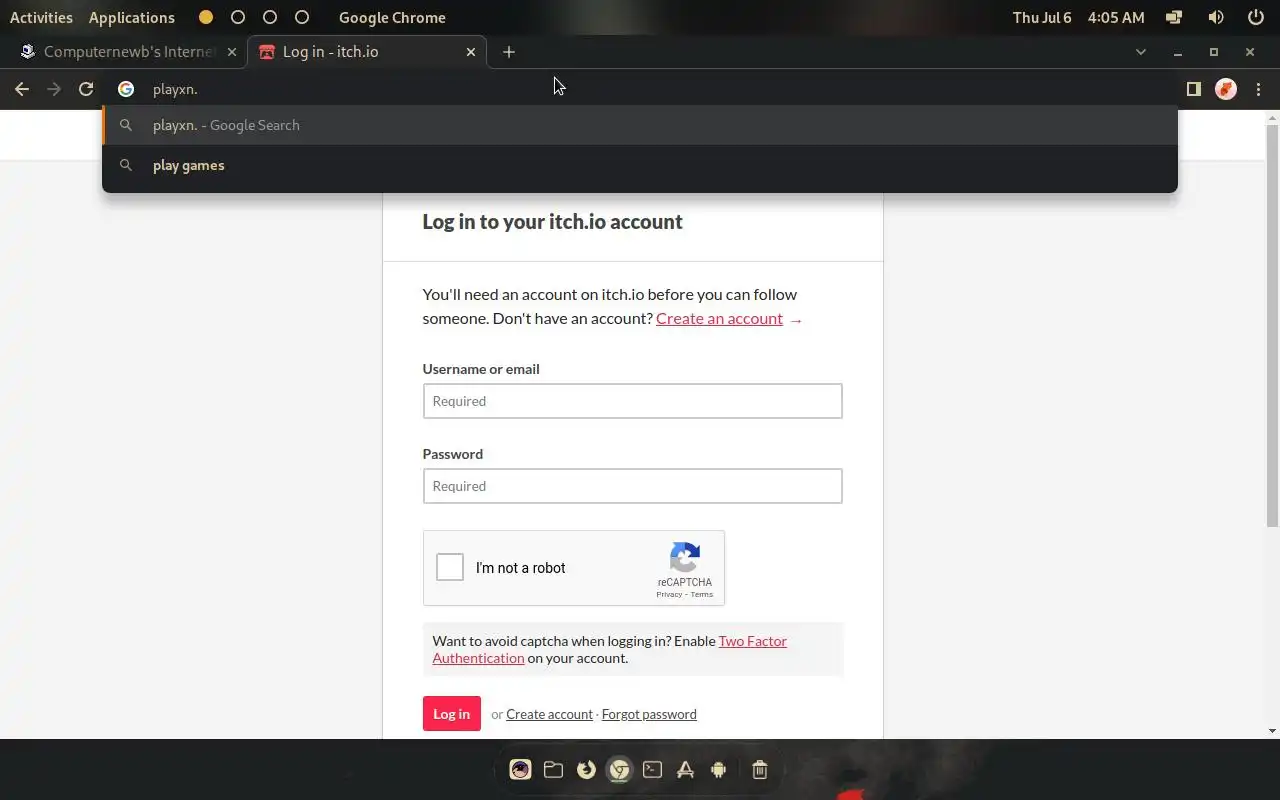1280x800 pixels.
Task: Click the search icon beside 'playxn. - Google Search'
Action: pos(126,125)
